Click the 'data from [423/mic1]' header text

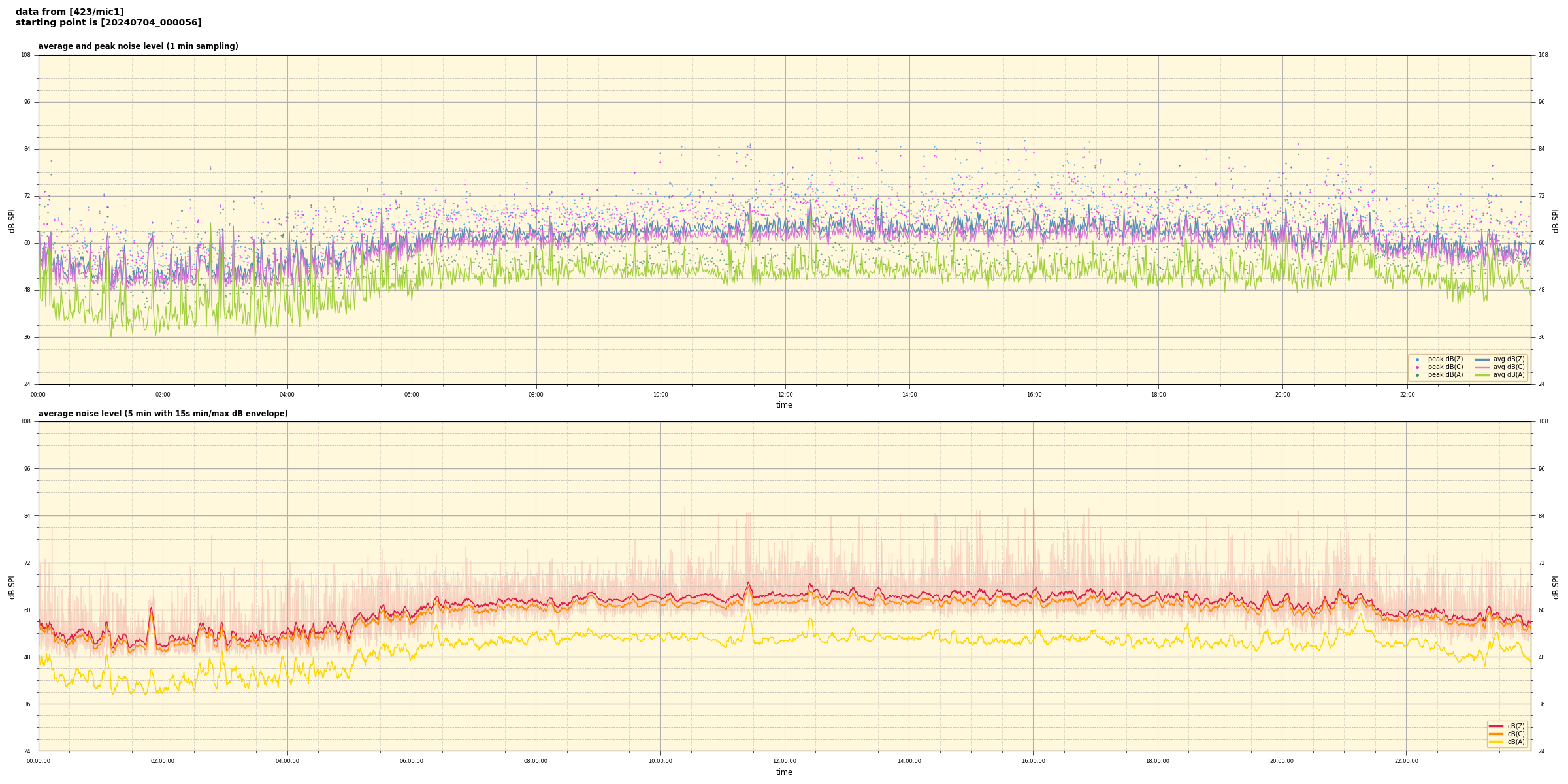tap(69, 12)
